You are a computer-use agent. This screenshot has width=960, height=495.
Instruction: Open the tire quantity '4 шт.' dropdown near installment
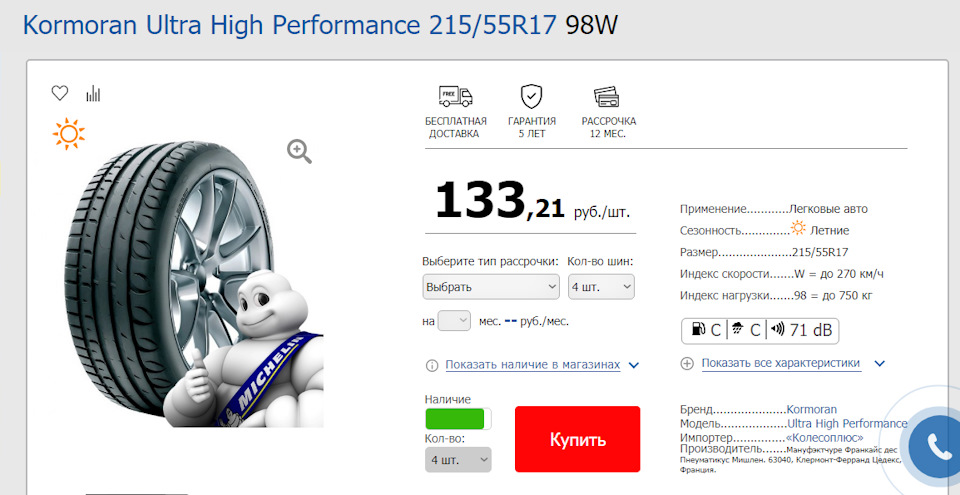601,287
